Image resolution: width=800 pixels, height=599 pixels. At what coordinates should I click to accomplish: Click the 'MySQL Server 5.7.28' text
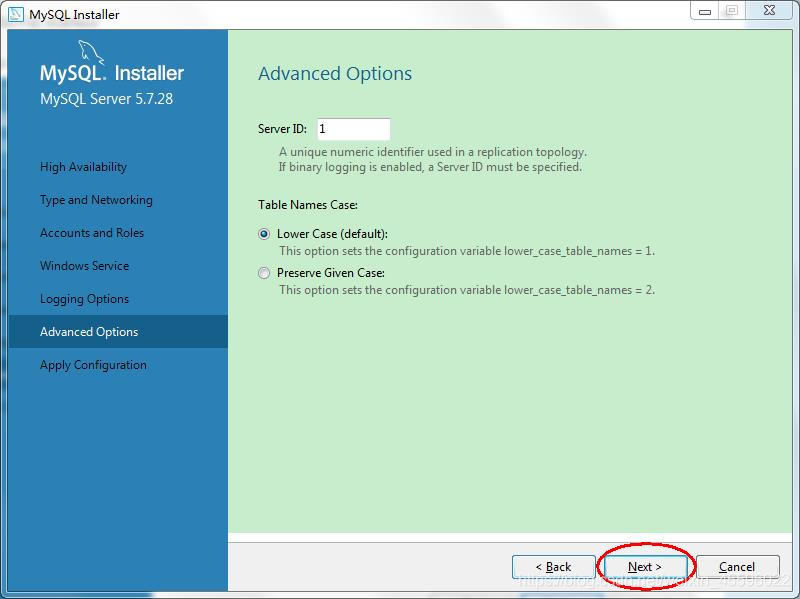tap(107, 99)
